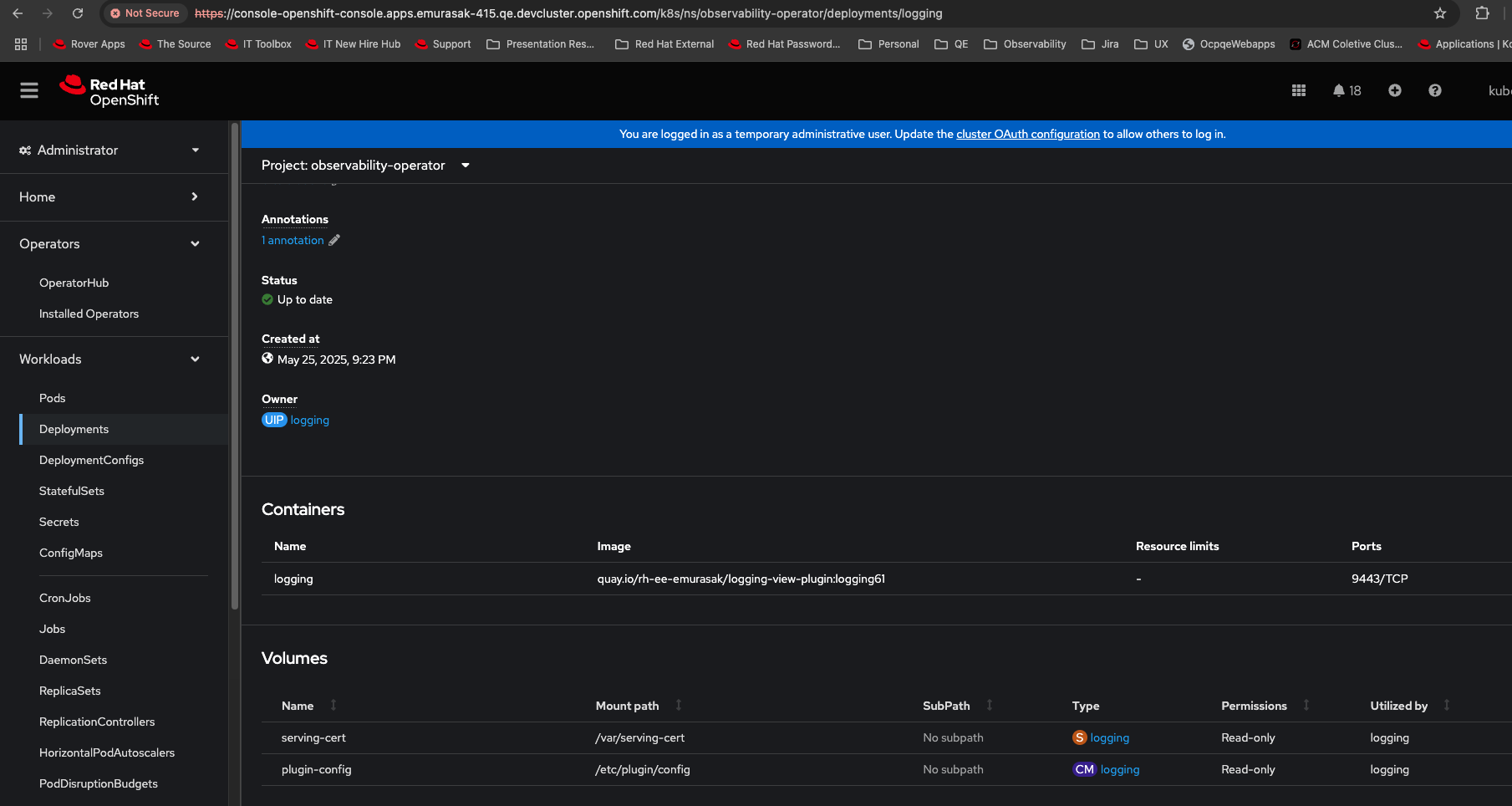Go forward in browser history
This screenshot has height=806, width=1512.
coord(48,13)
